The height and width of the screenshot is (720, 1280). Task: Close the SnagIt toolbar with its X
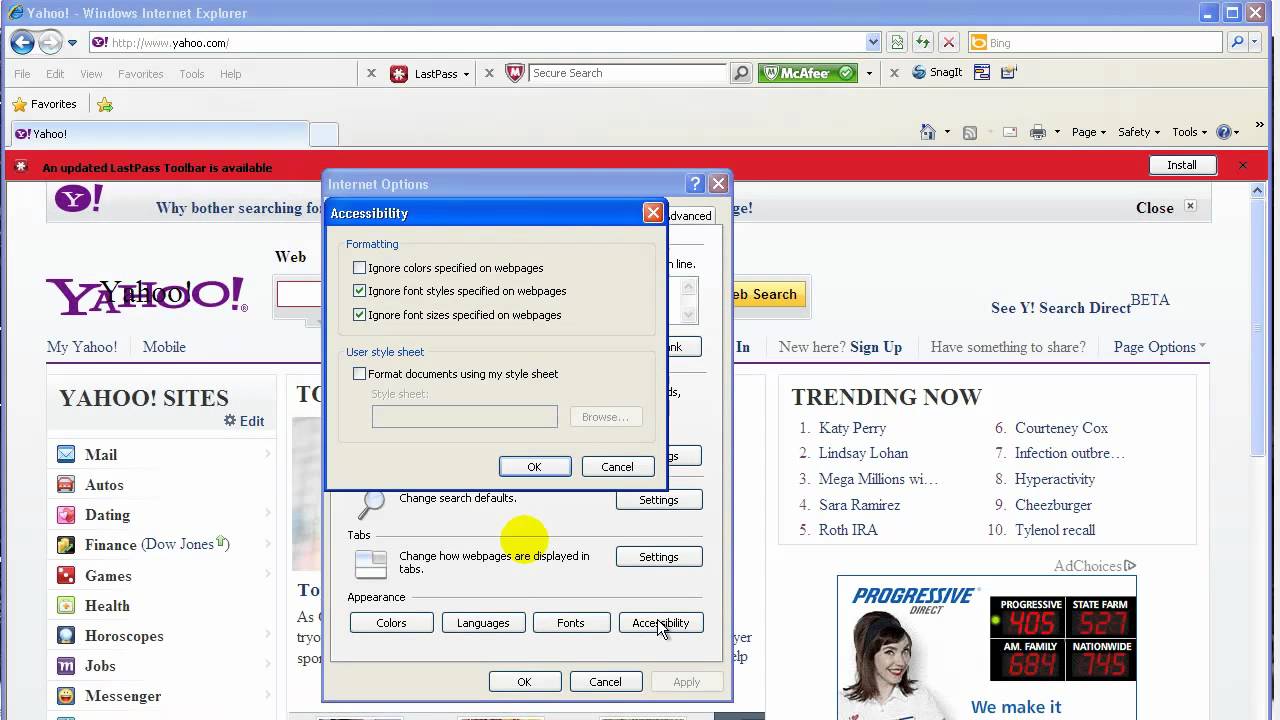(894, 73)
